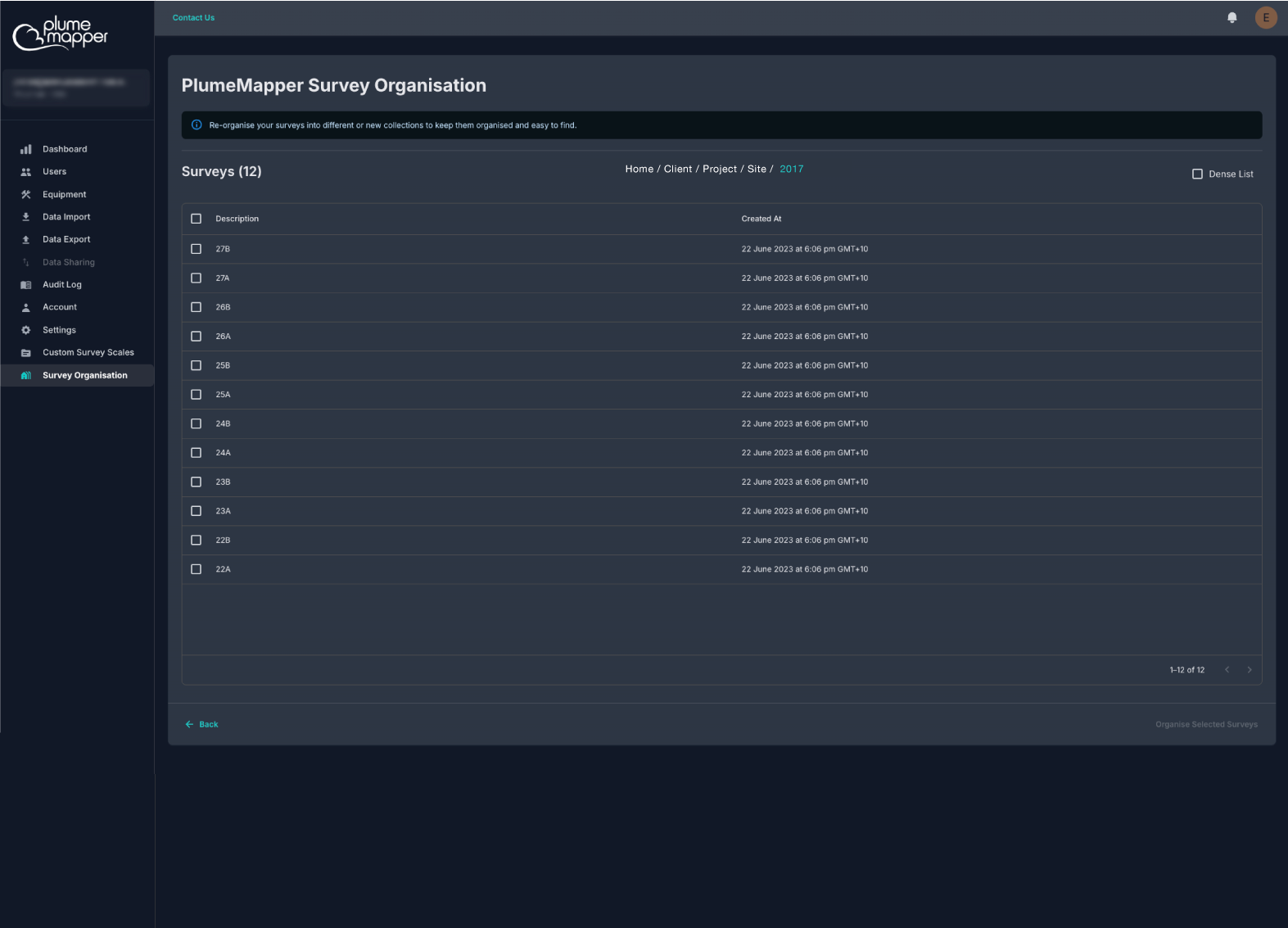
Task: Open Users page from sidebar
Action: (x=77, y=172)
